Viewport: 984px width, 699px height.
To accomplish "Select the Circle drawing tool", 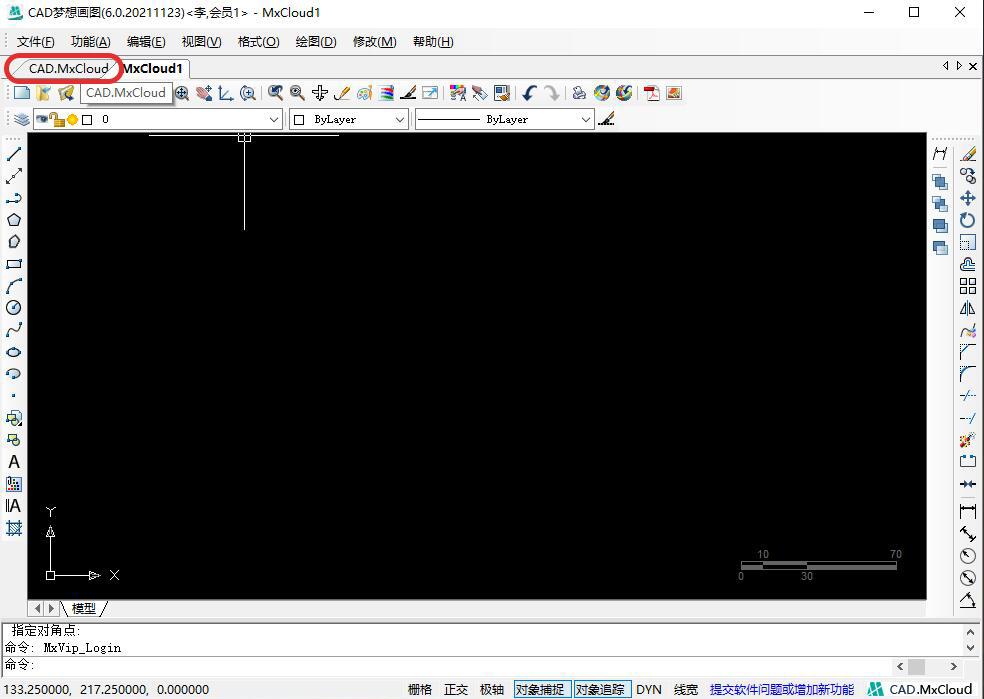I will (14, 308).
